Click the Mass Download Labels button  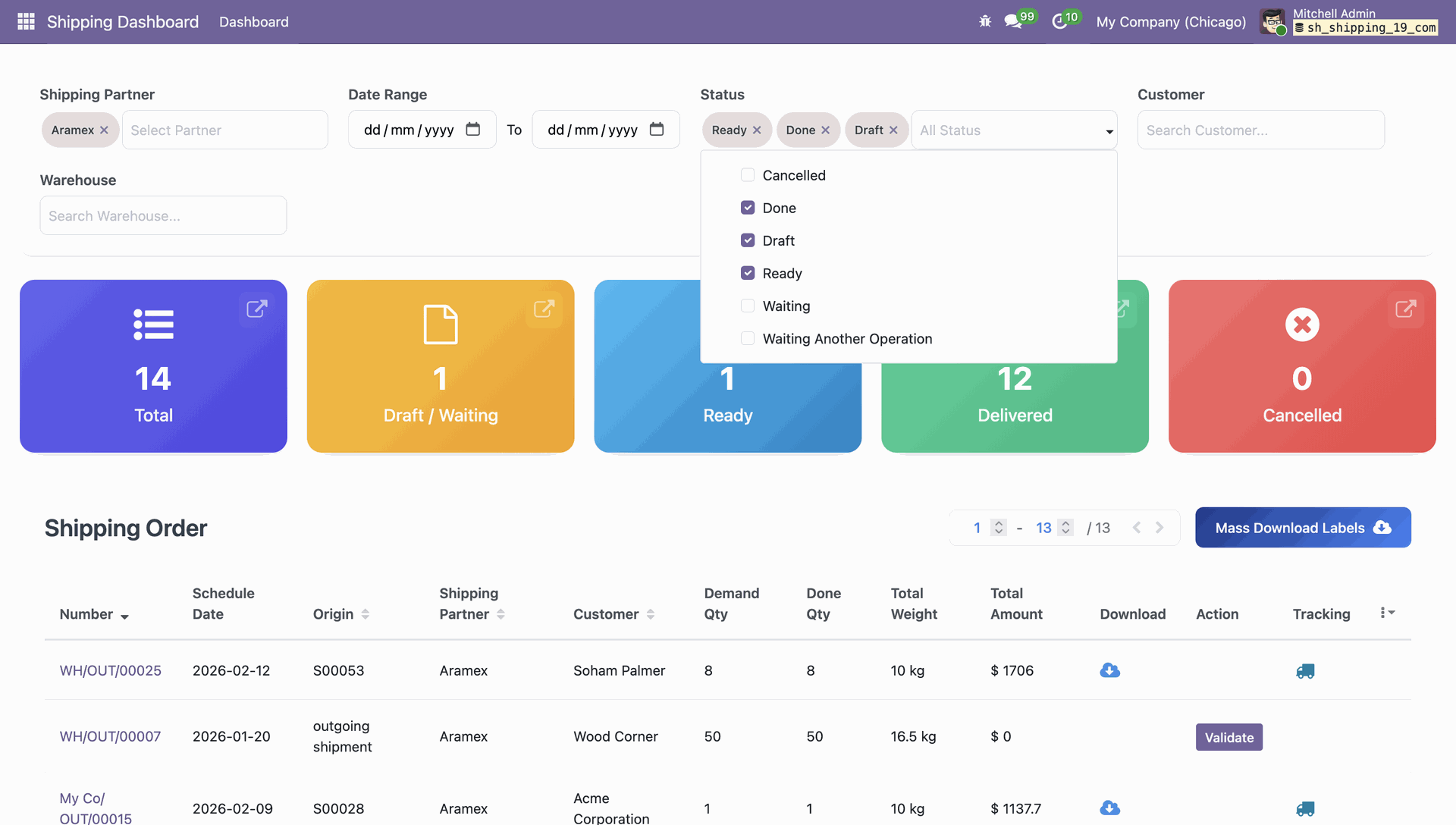(1302, 528)
